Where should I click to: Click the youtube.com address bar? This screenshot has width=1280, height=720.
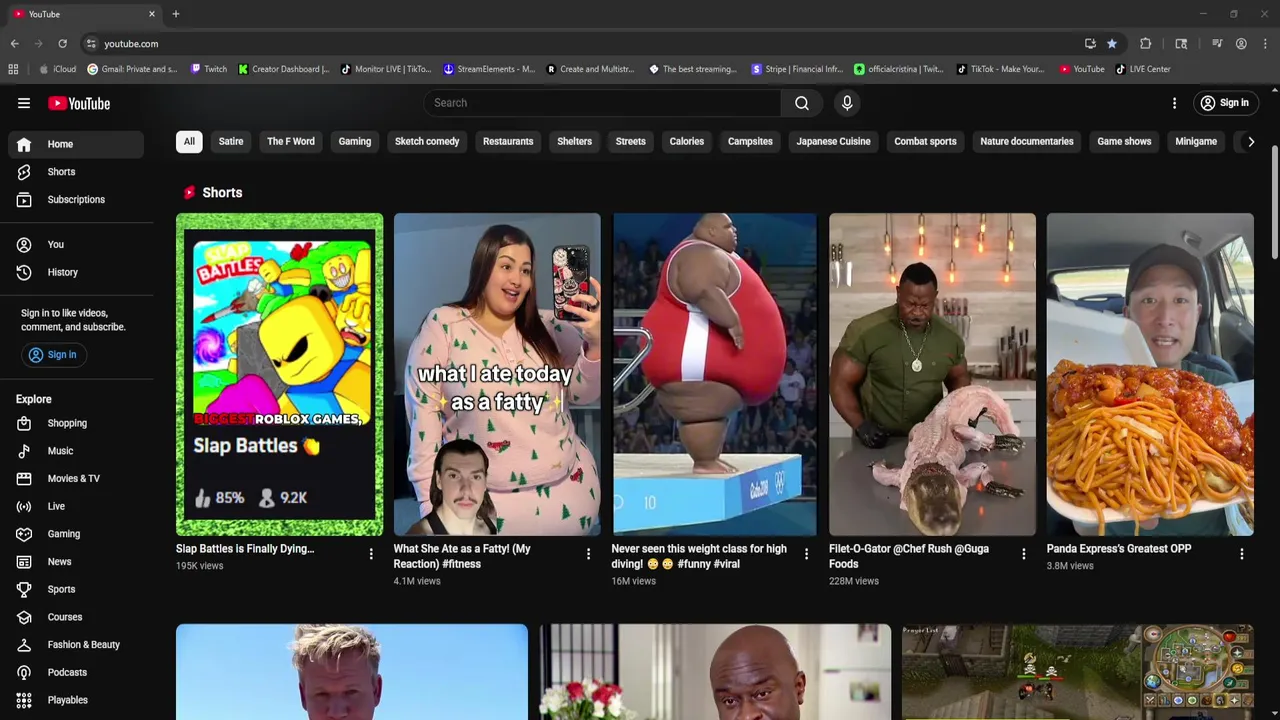580,44
